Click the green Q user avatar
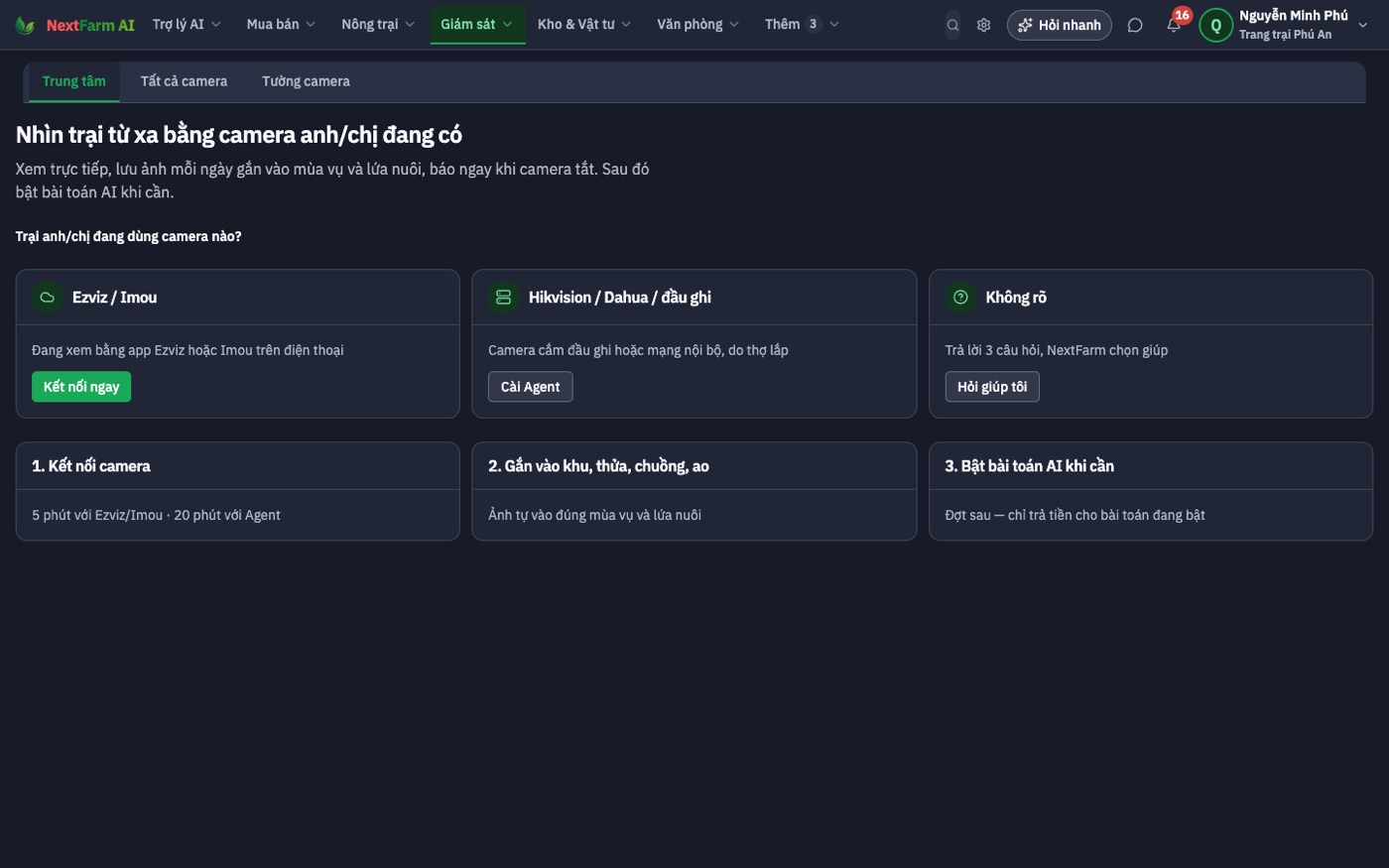Viewport: 1389px width, 868px height. tap(1215, 25)
